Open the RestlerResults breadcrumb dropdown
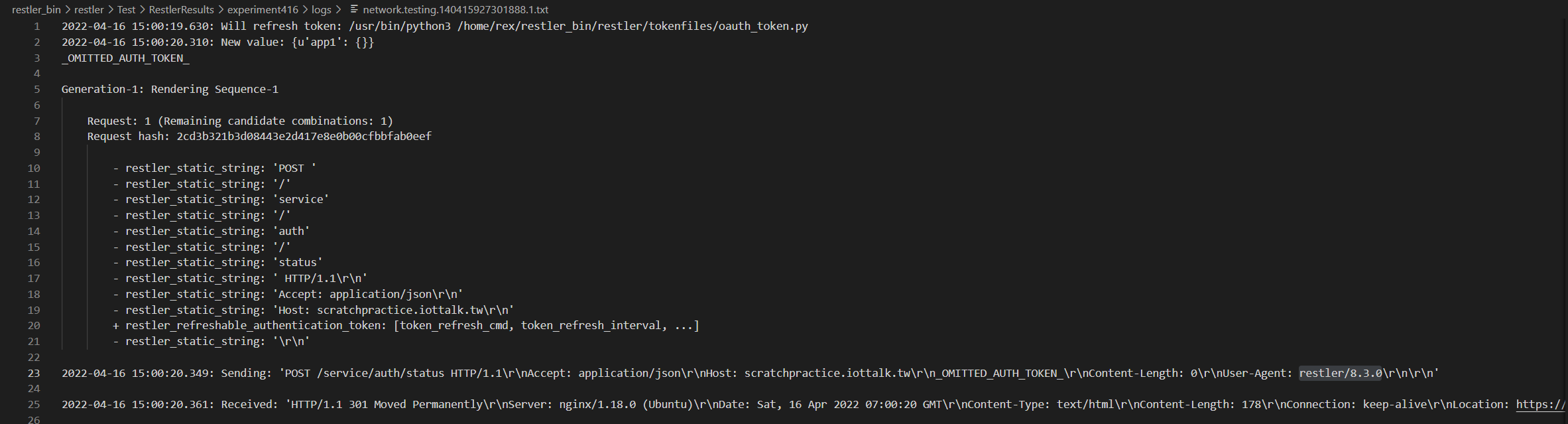1568x424 pixels. click(x=180, y=10)
